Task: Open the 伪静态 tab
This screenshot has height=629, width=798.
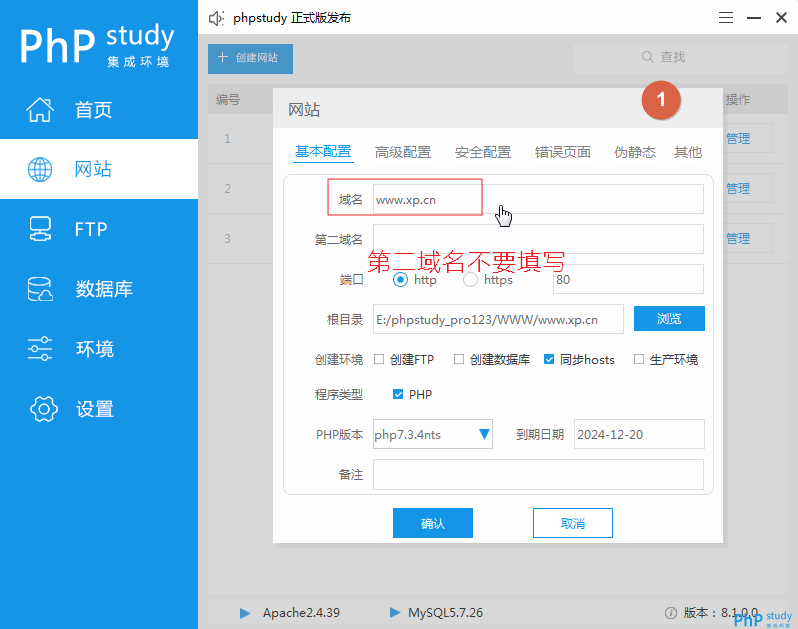Action: [634, 152]
